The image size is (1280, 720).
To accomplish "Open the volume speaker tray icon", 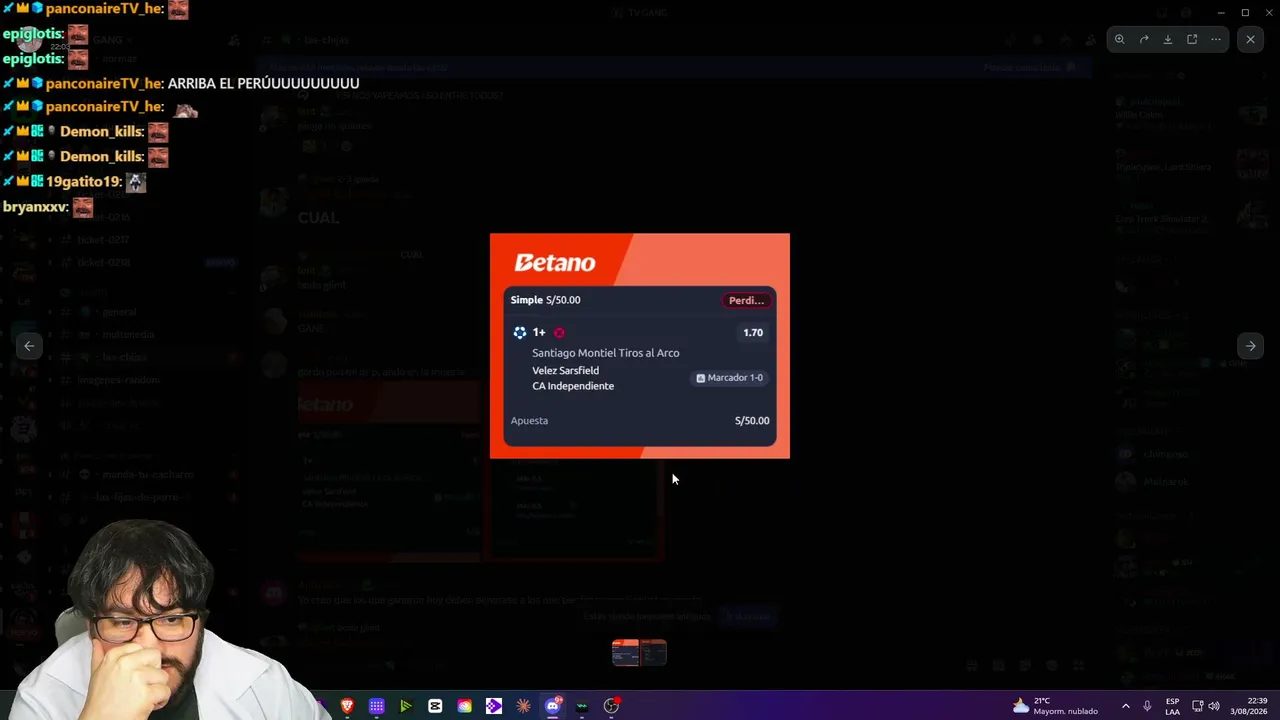I will click(x=1214, y=706).
